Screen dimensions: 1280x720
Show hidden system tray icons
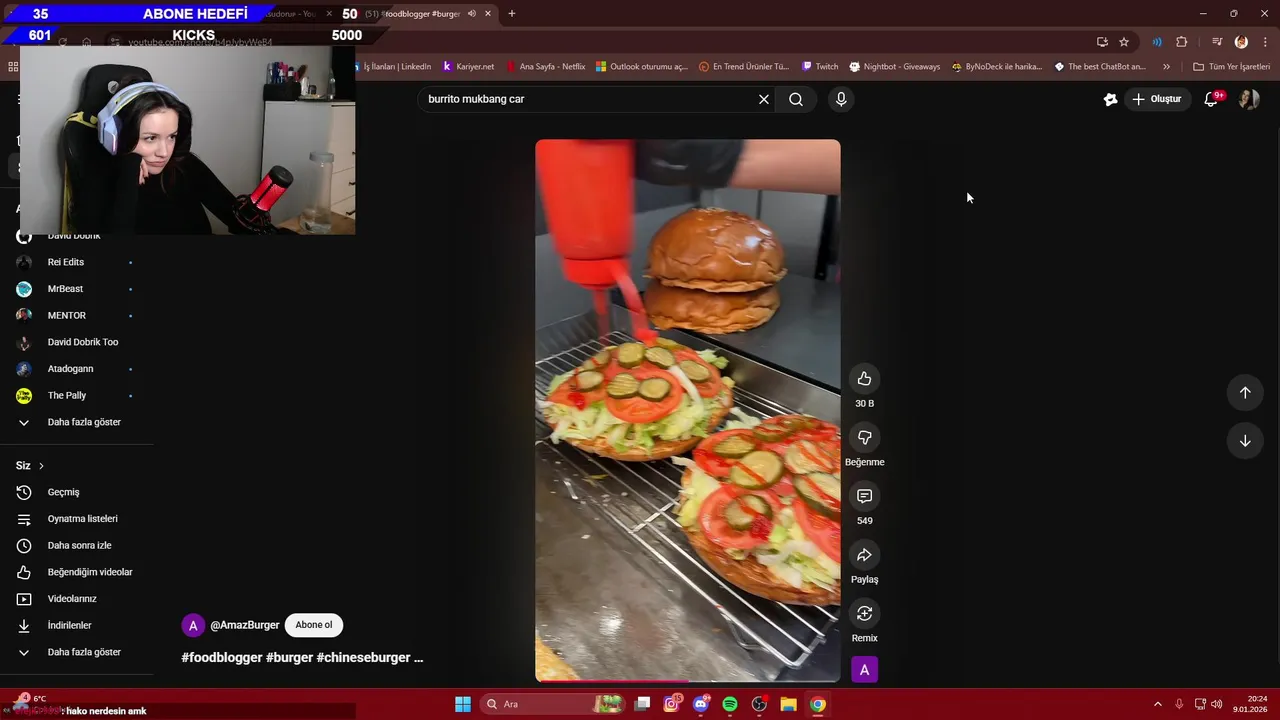(1158, 704)
